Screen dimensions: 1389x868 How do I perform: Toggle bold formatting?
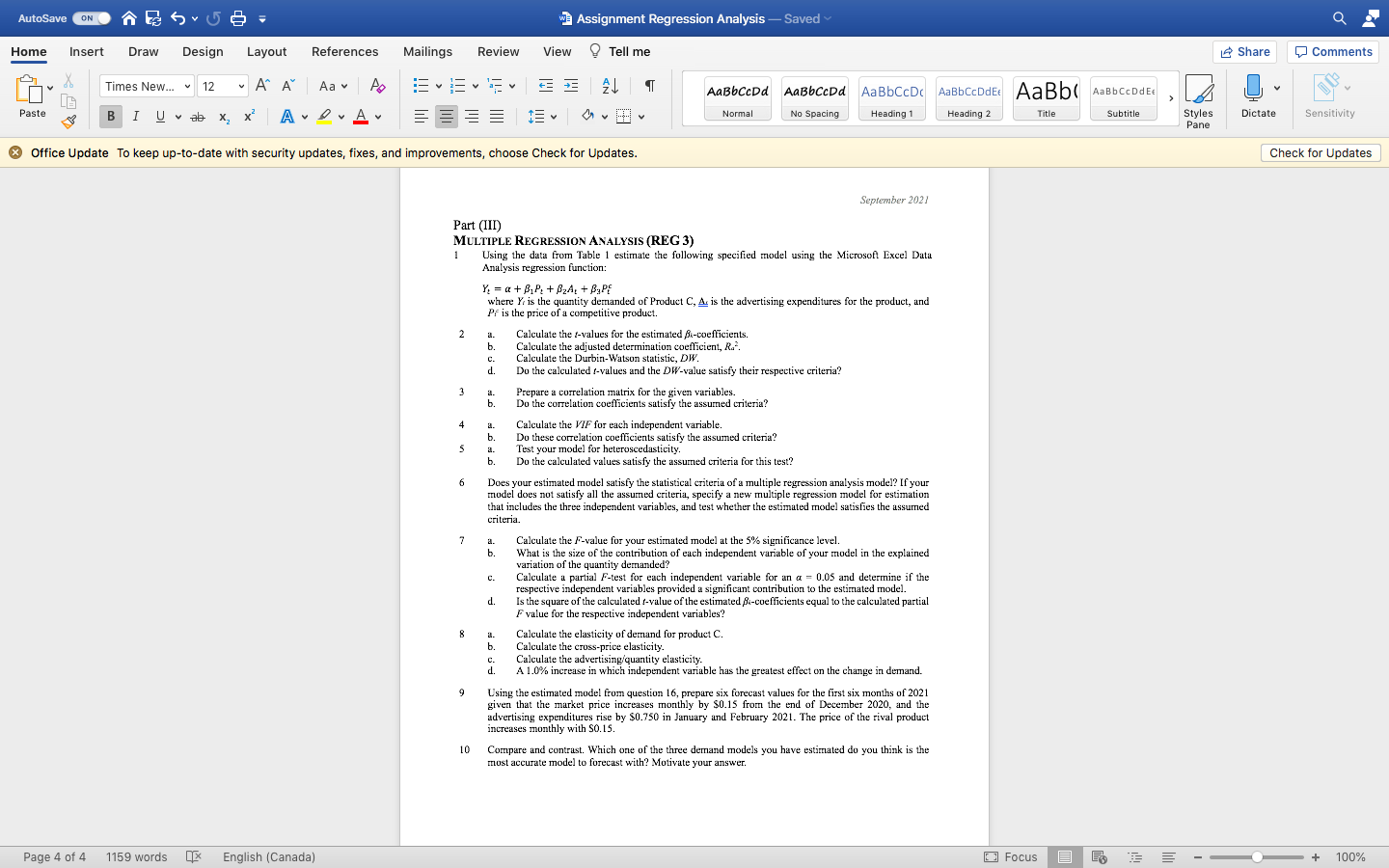pos(111,117)
